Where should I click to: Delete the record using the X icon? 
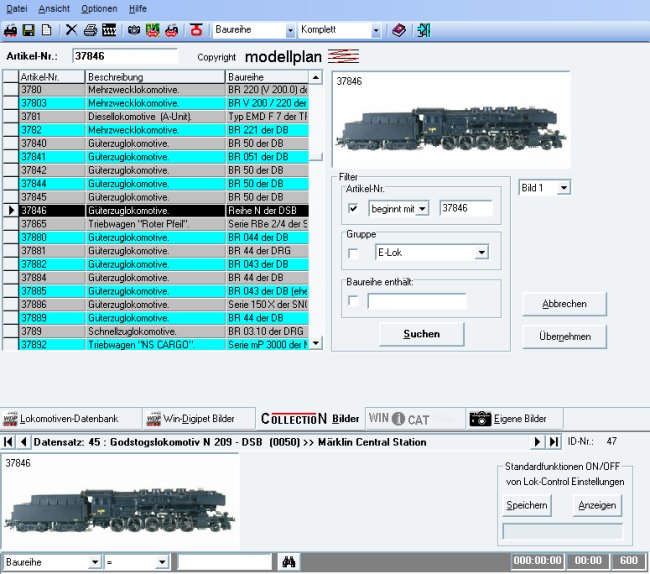(x=71, y=30)
